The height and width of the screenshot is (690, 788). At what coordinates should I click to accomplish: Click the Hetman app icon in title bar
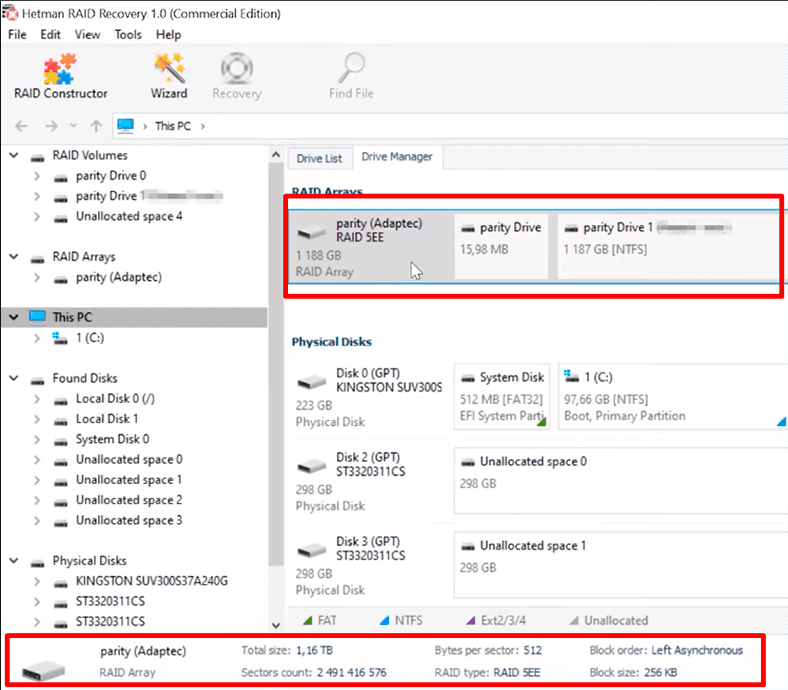point(10,13)
